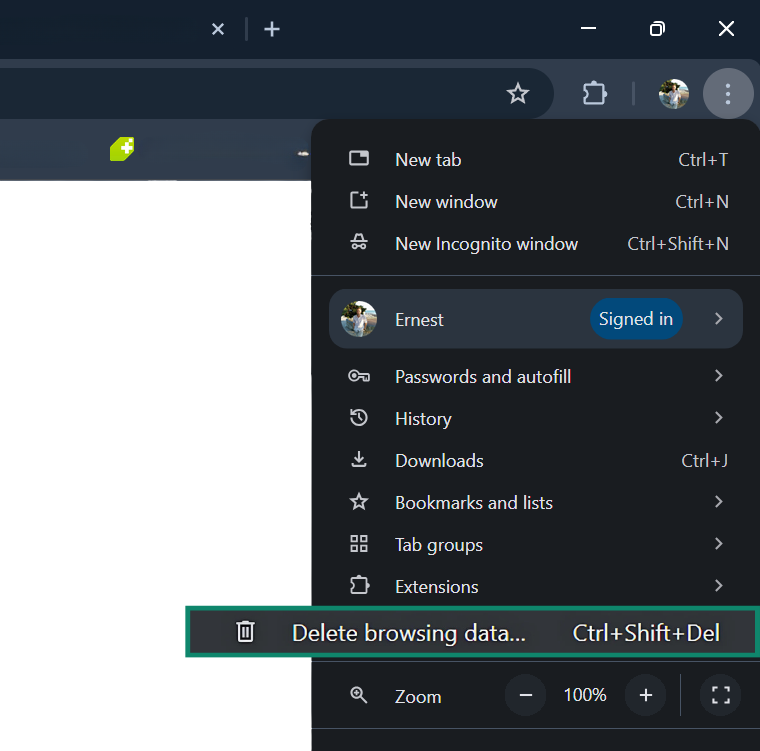This screenshot has height=751, width=760.
Task: Open the Extensions menu entry
Action: 436,587
